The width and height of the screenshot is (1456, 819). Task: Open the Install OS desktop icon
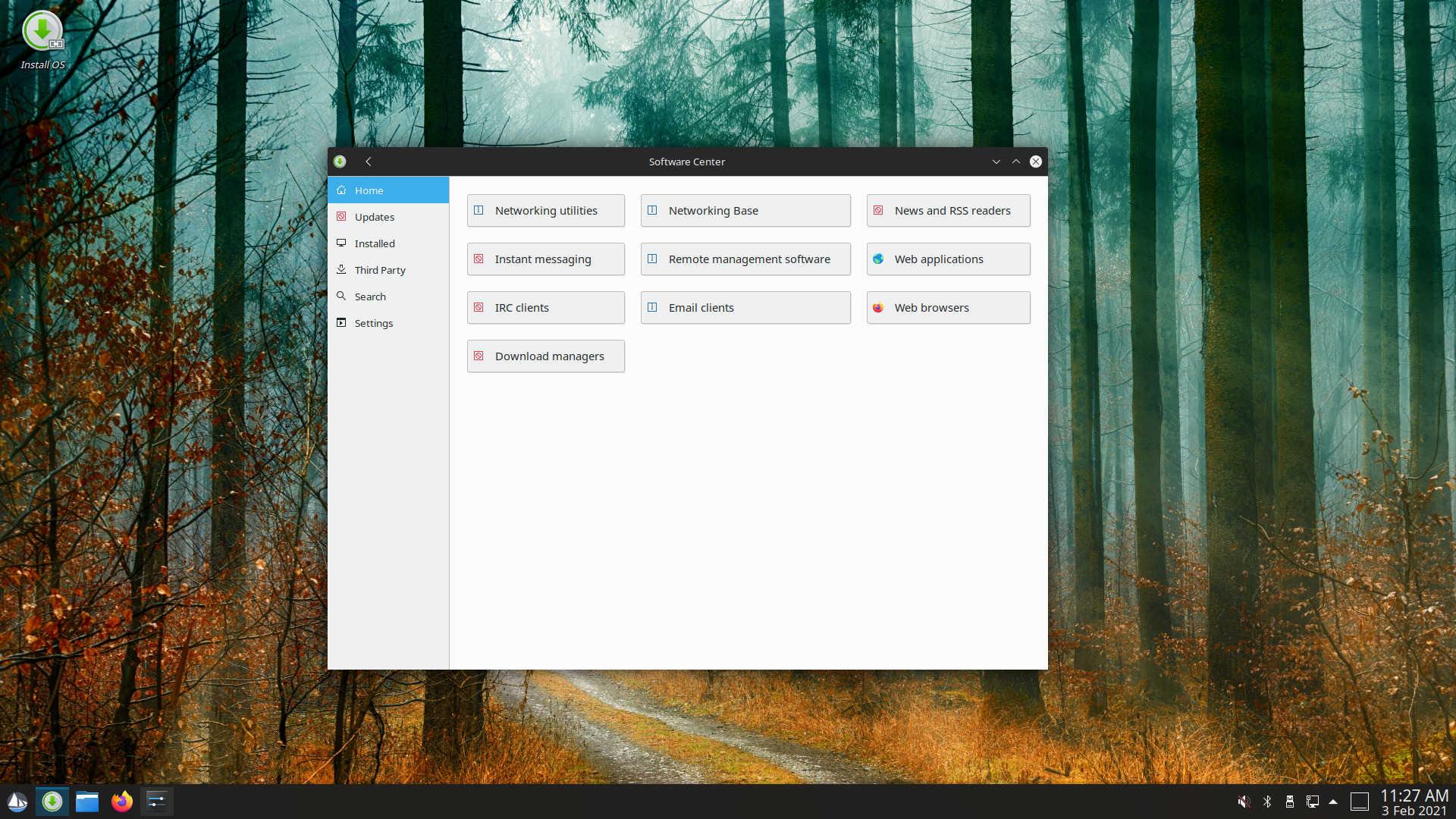pos(42,40)
